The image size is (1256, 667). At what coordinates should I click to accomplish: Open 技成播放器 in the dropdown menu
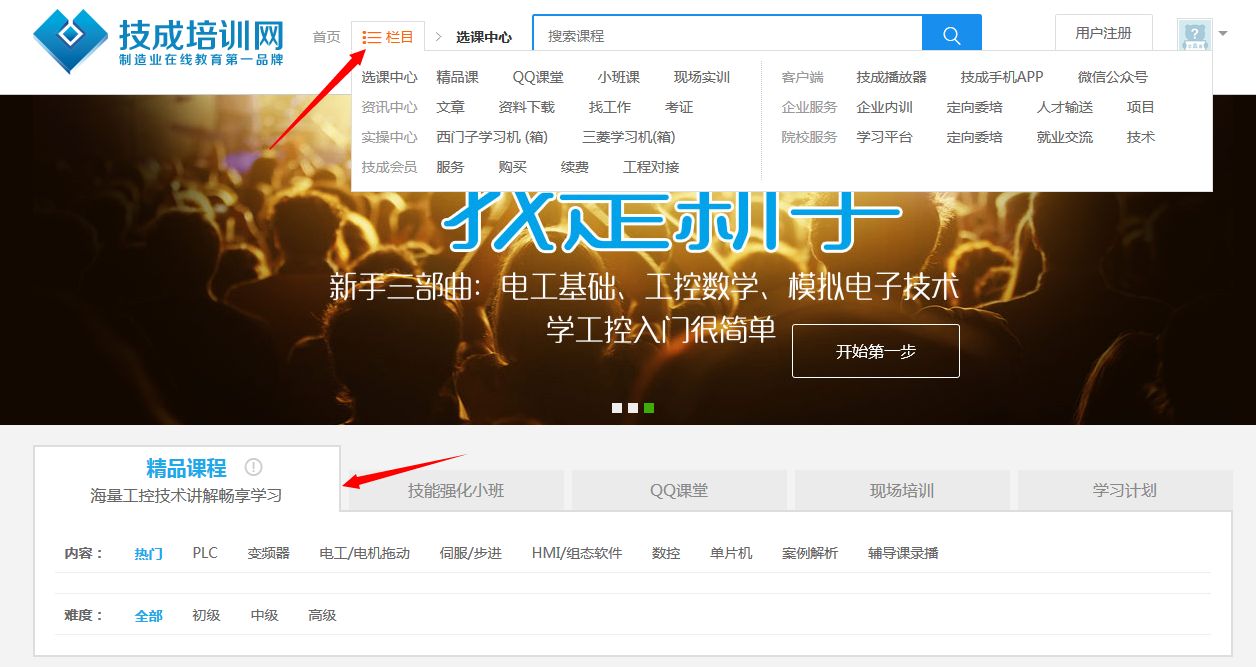891,77
